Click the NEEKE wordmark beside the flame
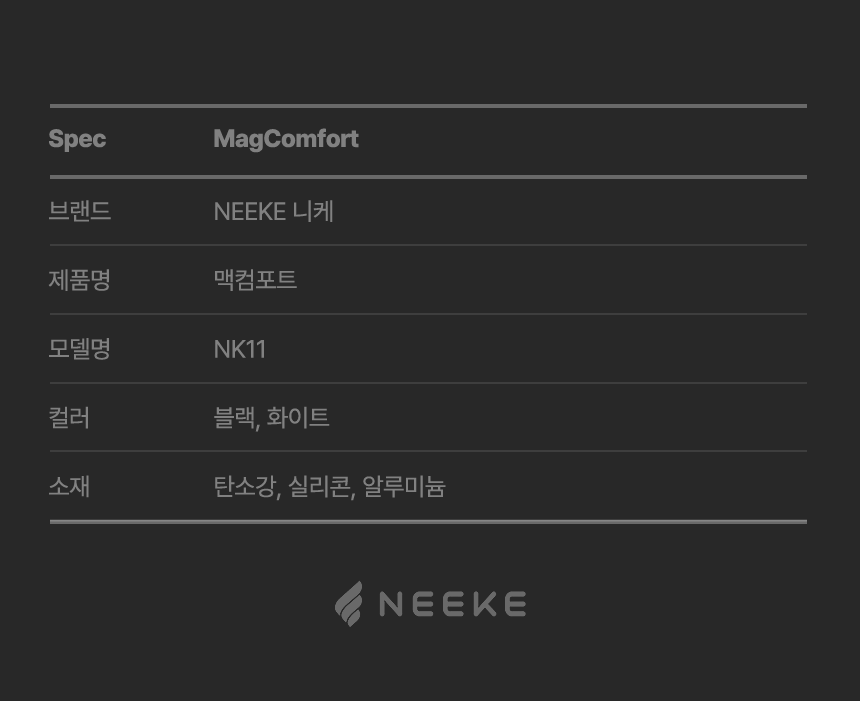 tap(452, 604)
